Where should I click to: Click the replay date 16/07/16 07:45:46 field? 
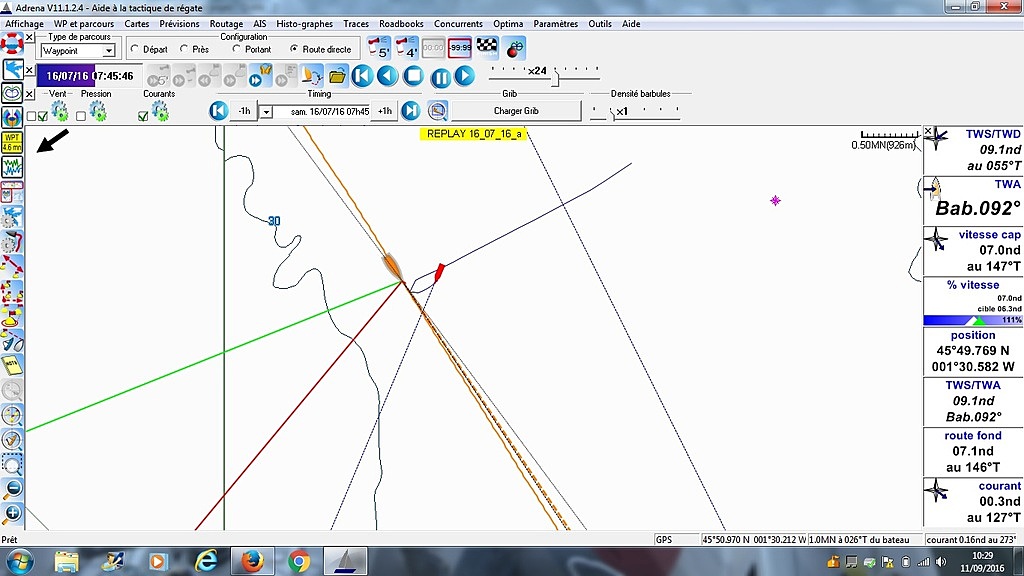click(89, 76)
